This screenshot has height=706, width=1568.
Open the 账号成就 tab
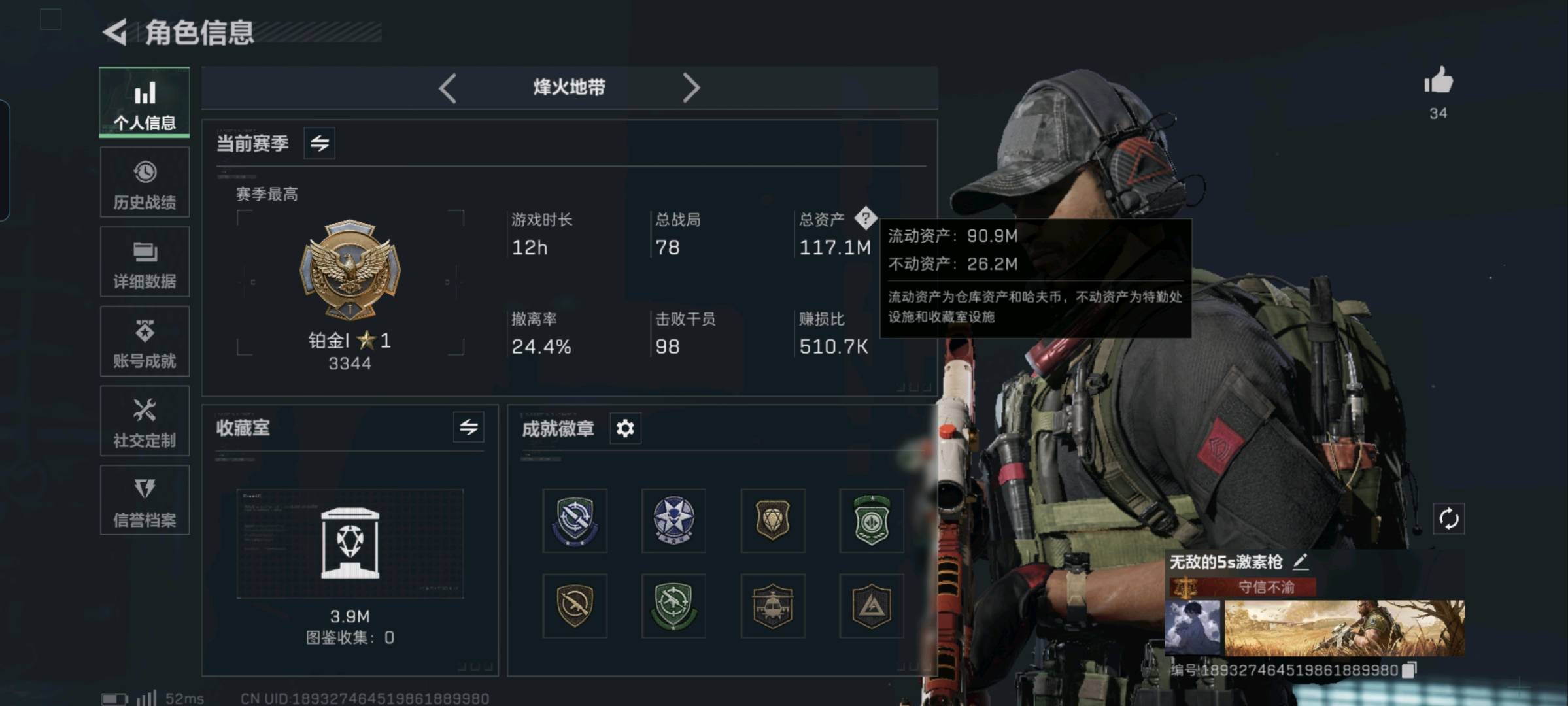(145, 341)
